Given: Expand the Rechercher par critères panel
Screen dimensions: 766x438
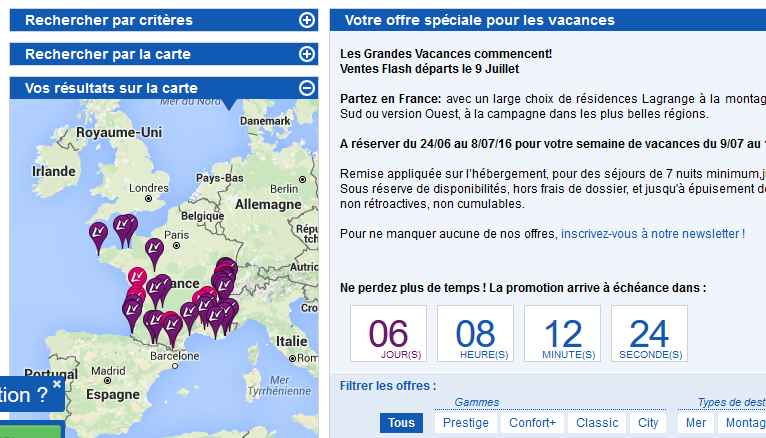Looking at the screenshot, I should click(307, 20).
